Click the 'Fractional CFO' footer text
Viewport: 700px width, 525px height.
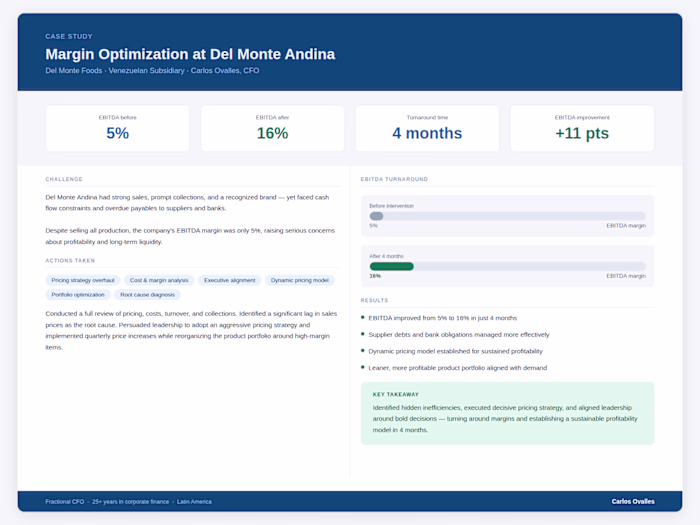click(65, 502)
